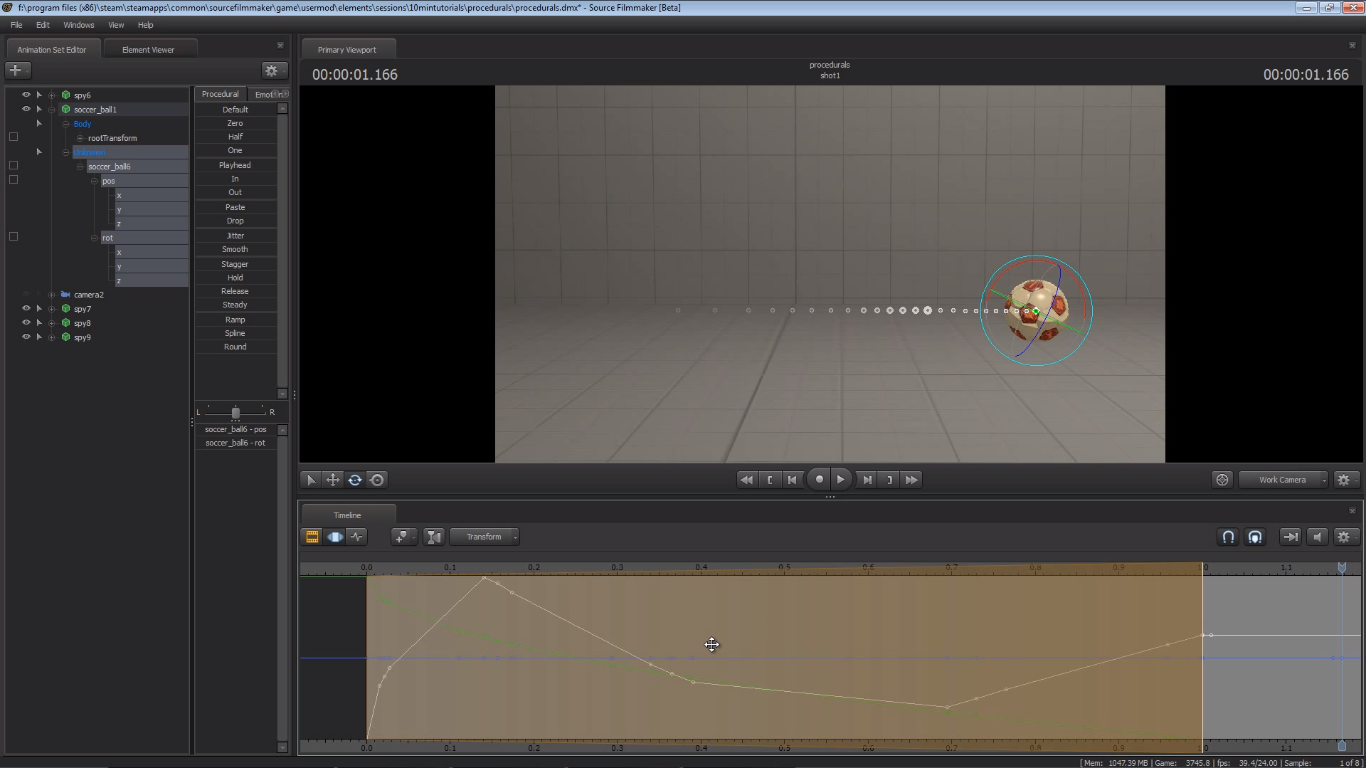Click the key mode icon beside the hourglass
Screen dimensions: 1366x768
(x=403, y=537)
